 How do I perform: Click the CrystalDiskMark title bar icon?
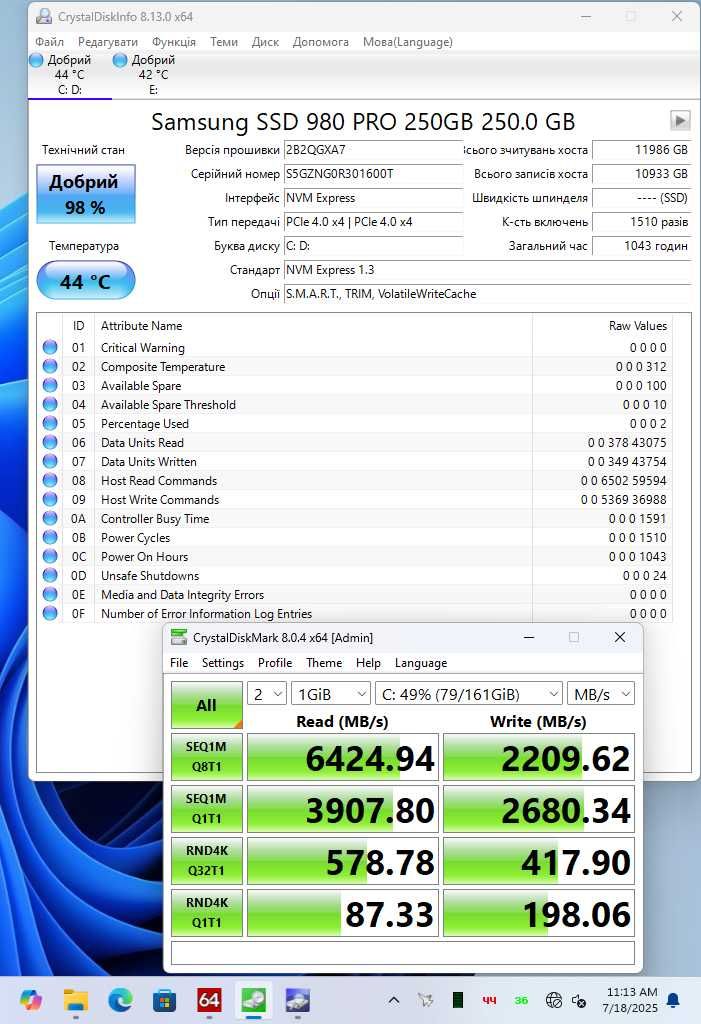(x=178, y=637)
